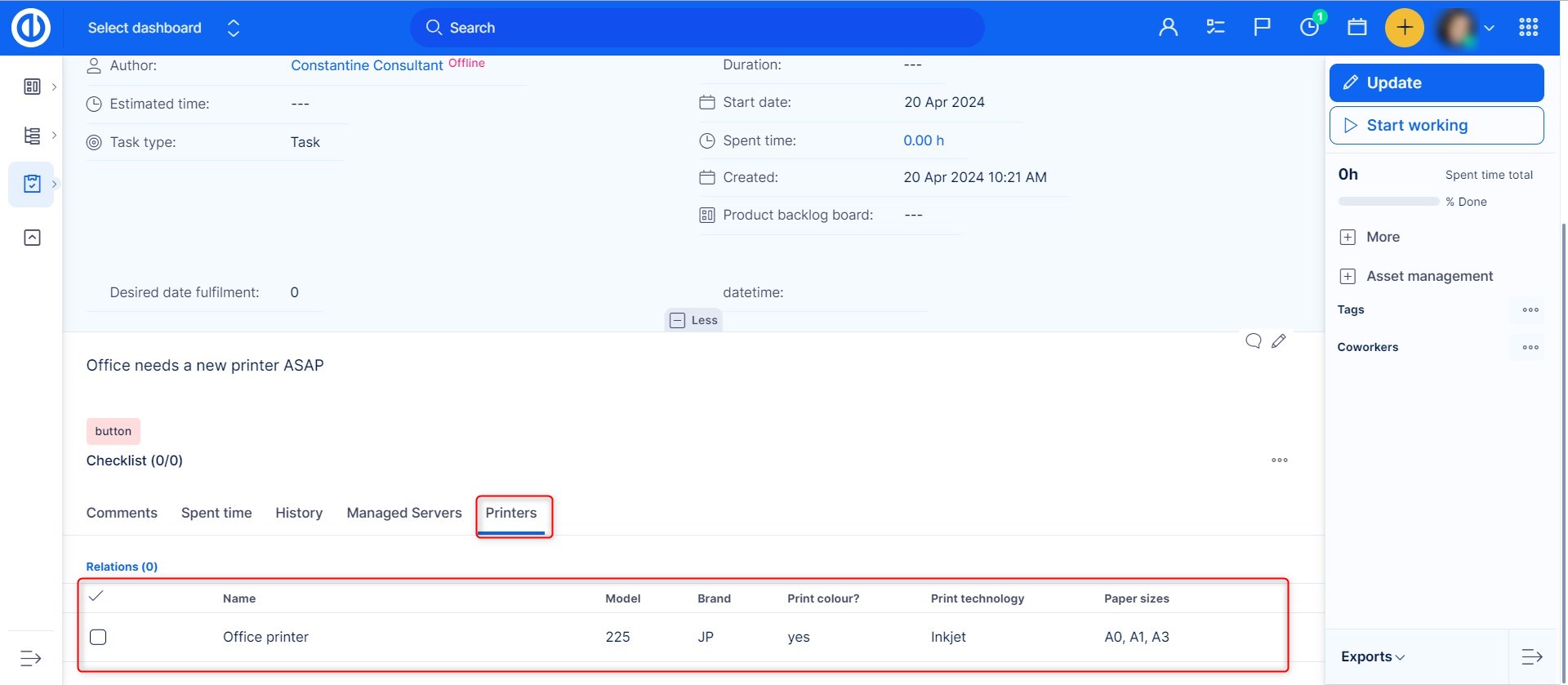The width and height of the screenshot is (1568, 685).
Task: Open the calendar icon in header
Action: [1357, 28]
